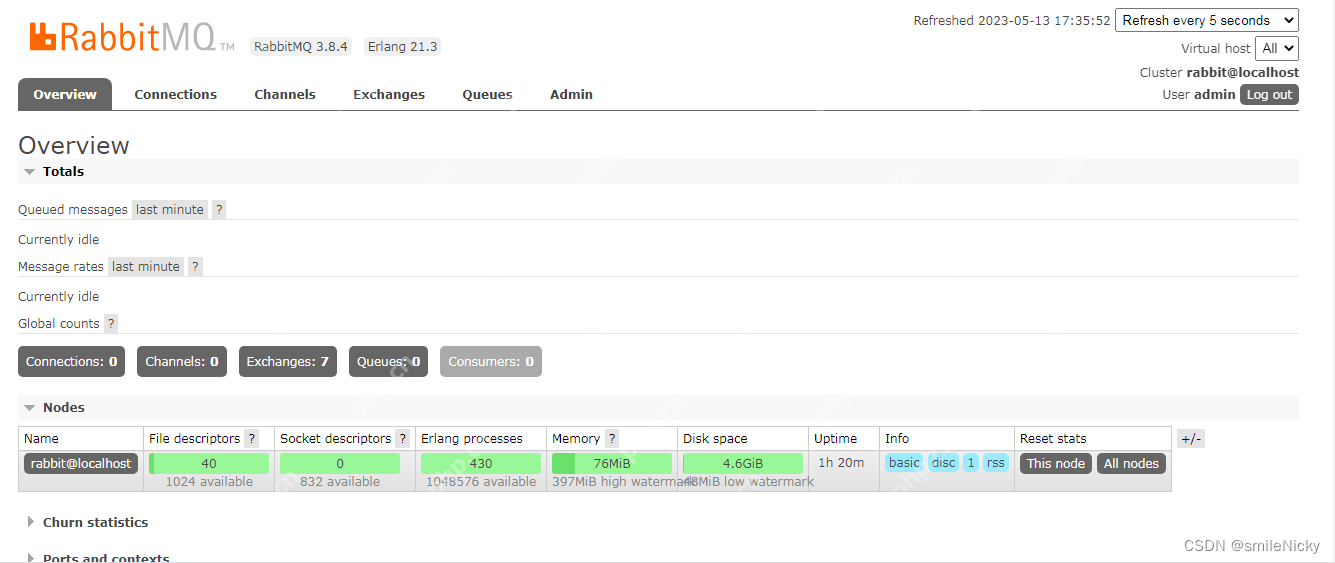The width and height of the screenshot is (1335, 563).
Task: Open the Channels: 0 count
Action: [182, 362]
